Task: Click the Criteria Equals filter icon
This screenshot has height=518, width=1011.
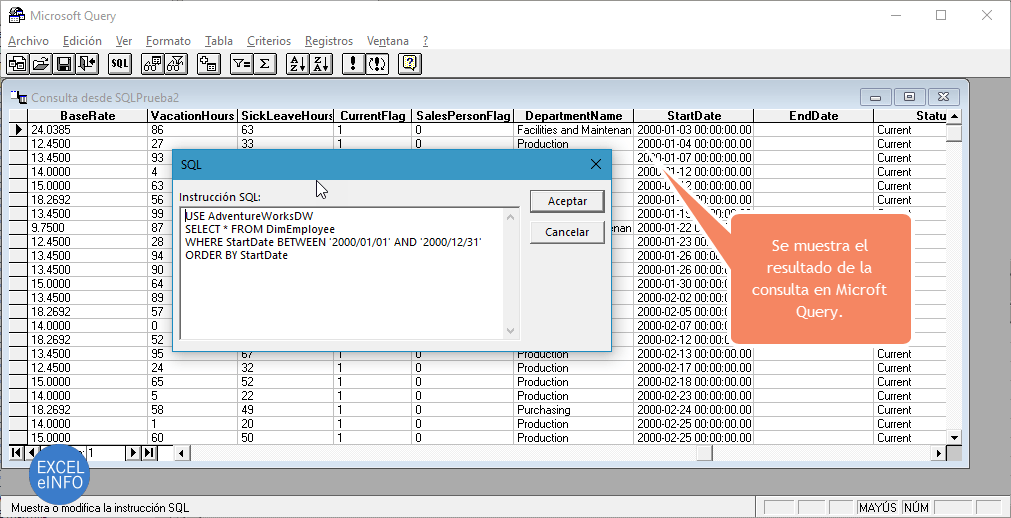Action: pos(241,63)
